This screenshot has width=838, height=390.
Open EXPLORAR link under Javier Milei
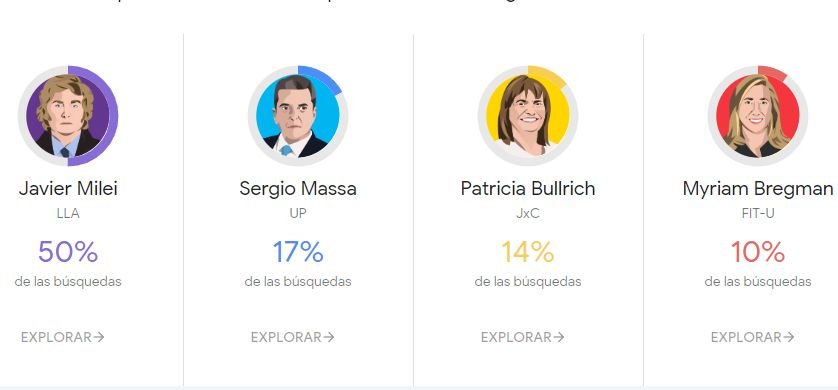tap(63, 337)
